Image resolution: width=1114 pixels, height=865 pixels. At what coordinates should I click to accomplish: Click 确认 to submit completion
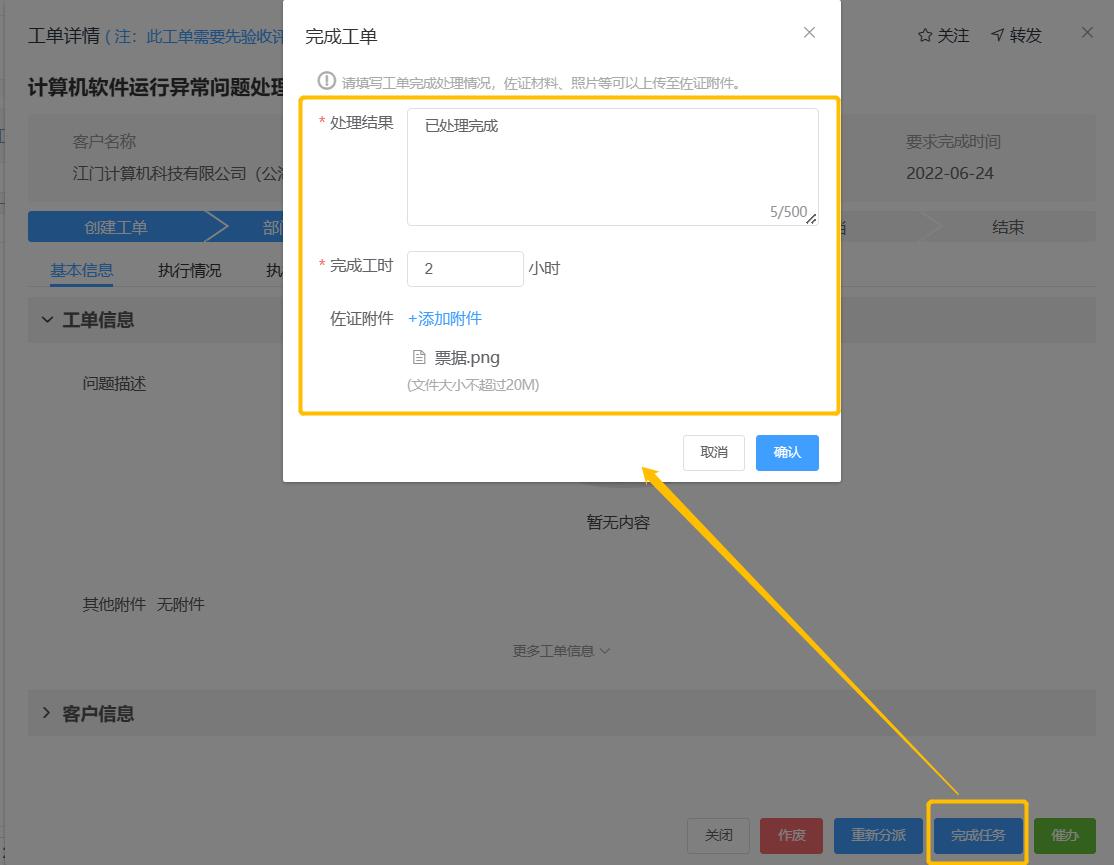[787, 452]
